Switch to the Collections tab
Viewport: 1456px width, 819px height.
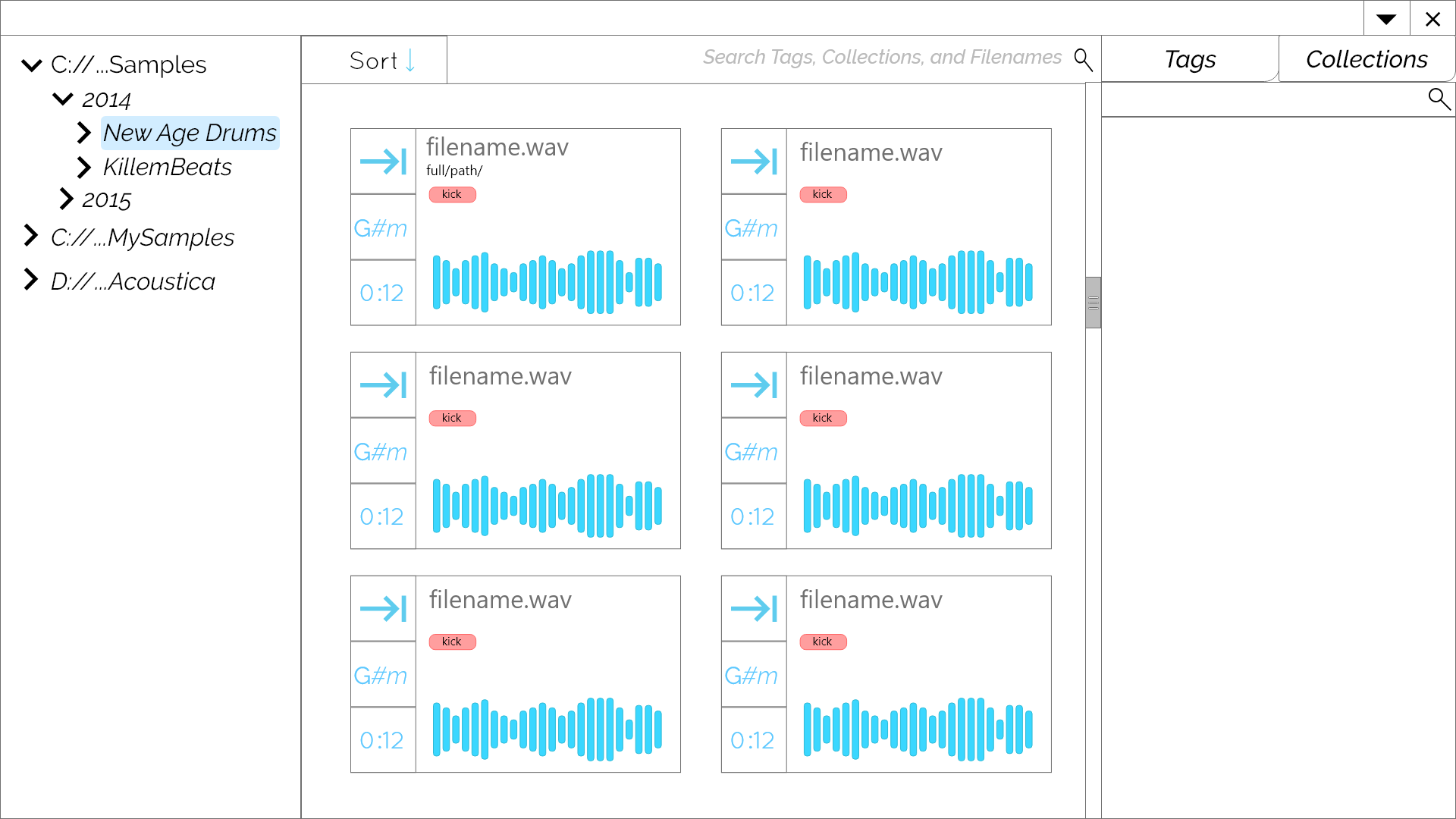(1366, 59)
